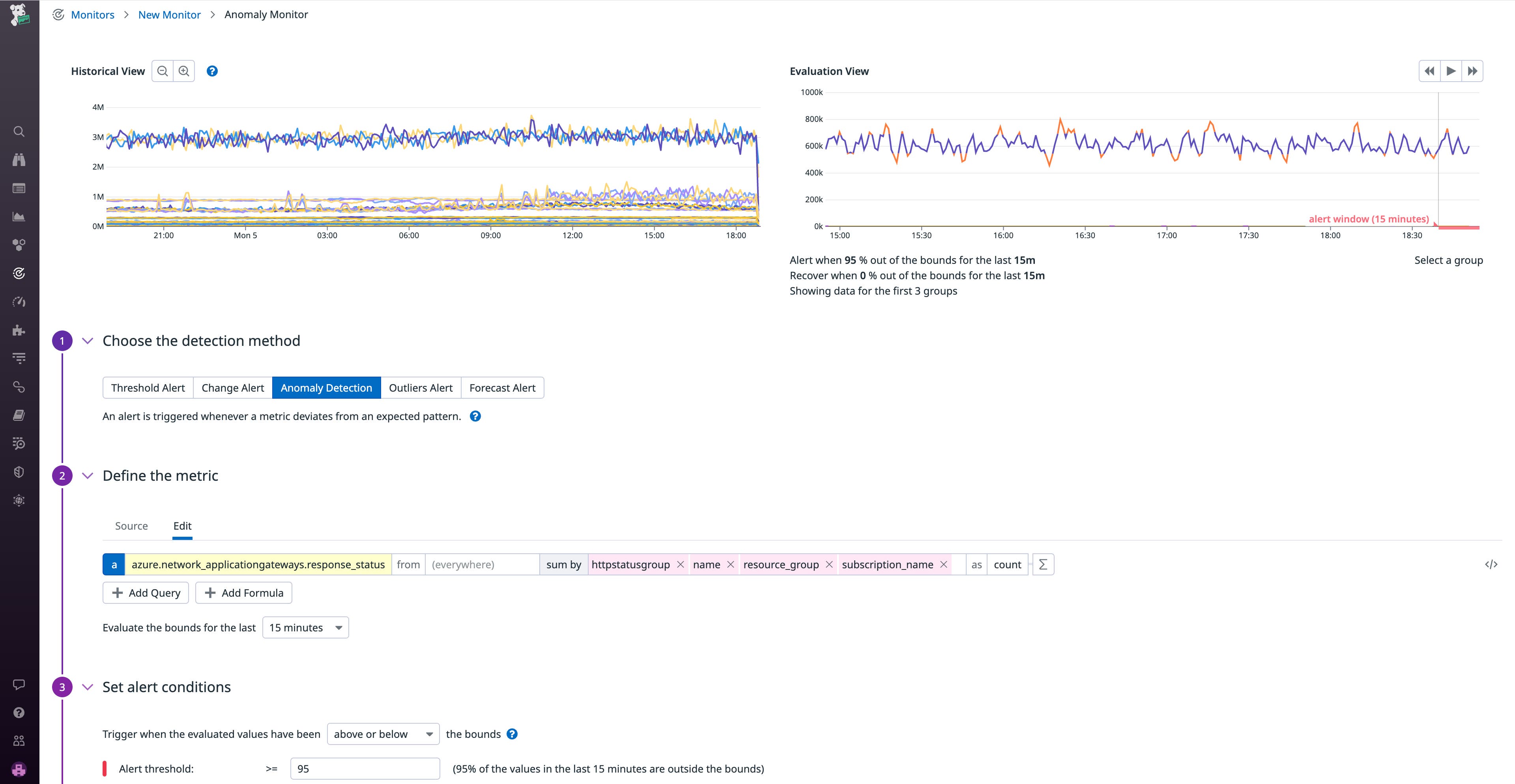Click the Add Query button
Image resolution: width=1515 pixels, height=784 pixels.
145,592
